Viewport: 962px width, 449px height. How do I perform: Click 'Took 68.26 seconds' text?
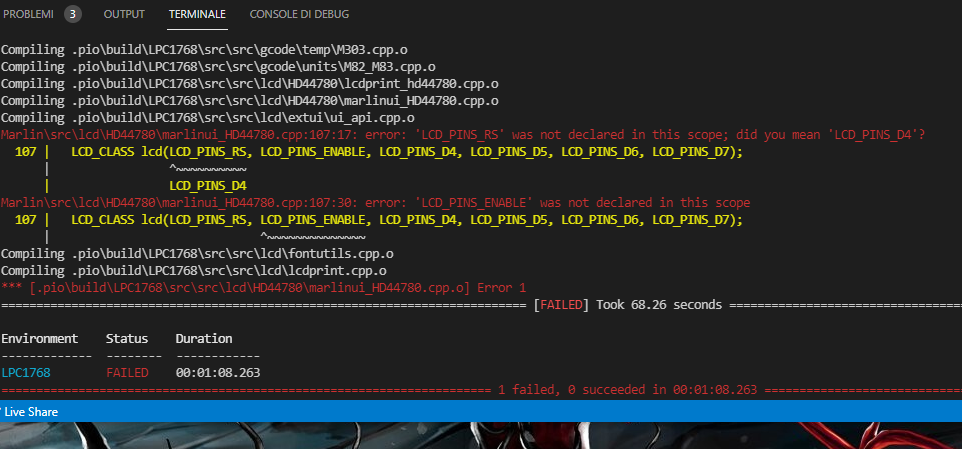tap(659, 305)
